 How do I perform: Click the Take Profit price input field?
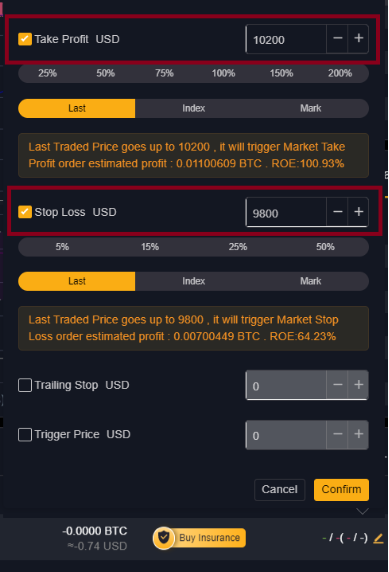[x=286, y=39]
